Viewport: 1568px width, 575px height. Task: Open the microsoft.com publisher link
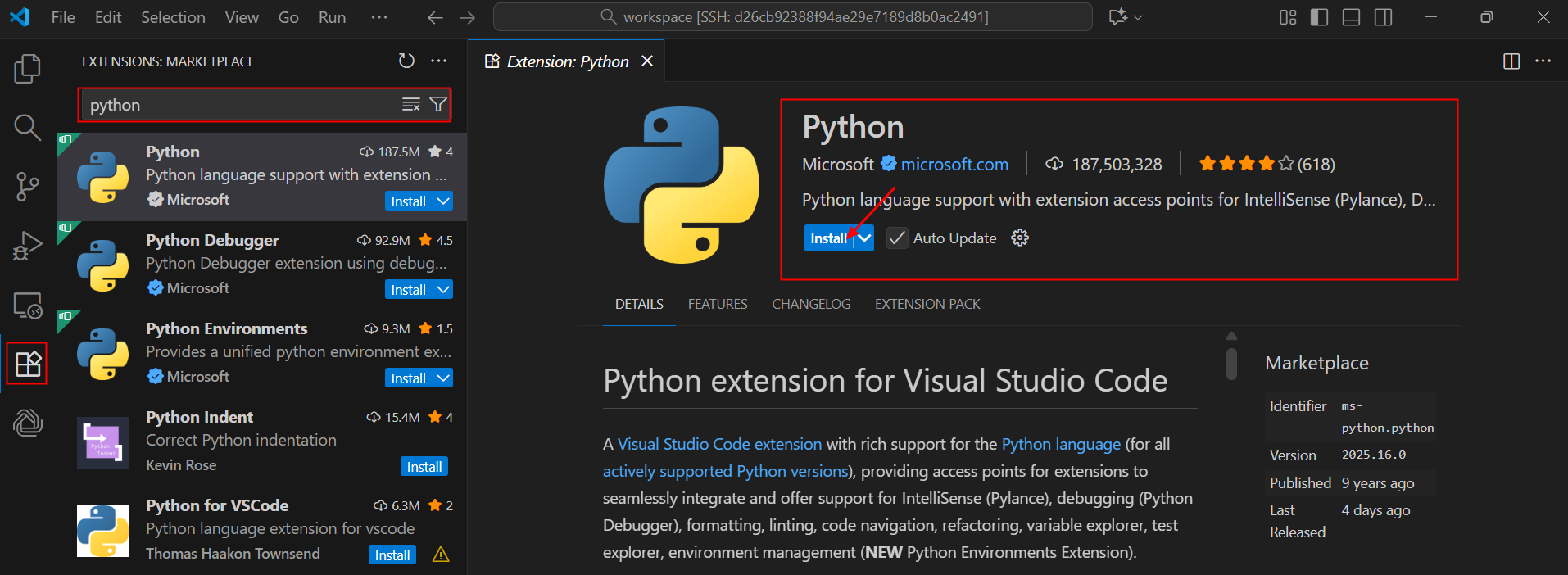954,165
